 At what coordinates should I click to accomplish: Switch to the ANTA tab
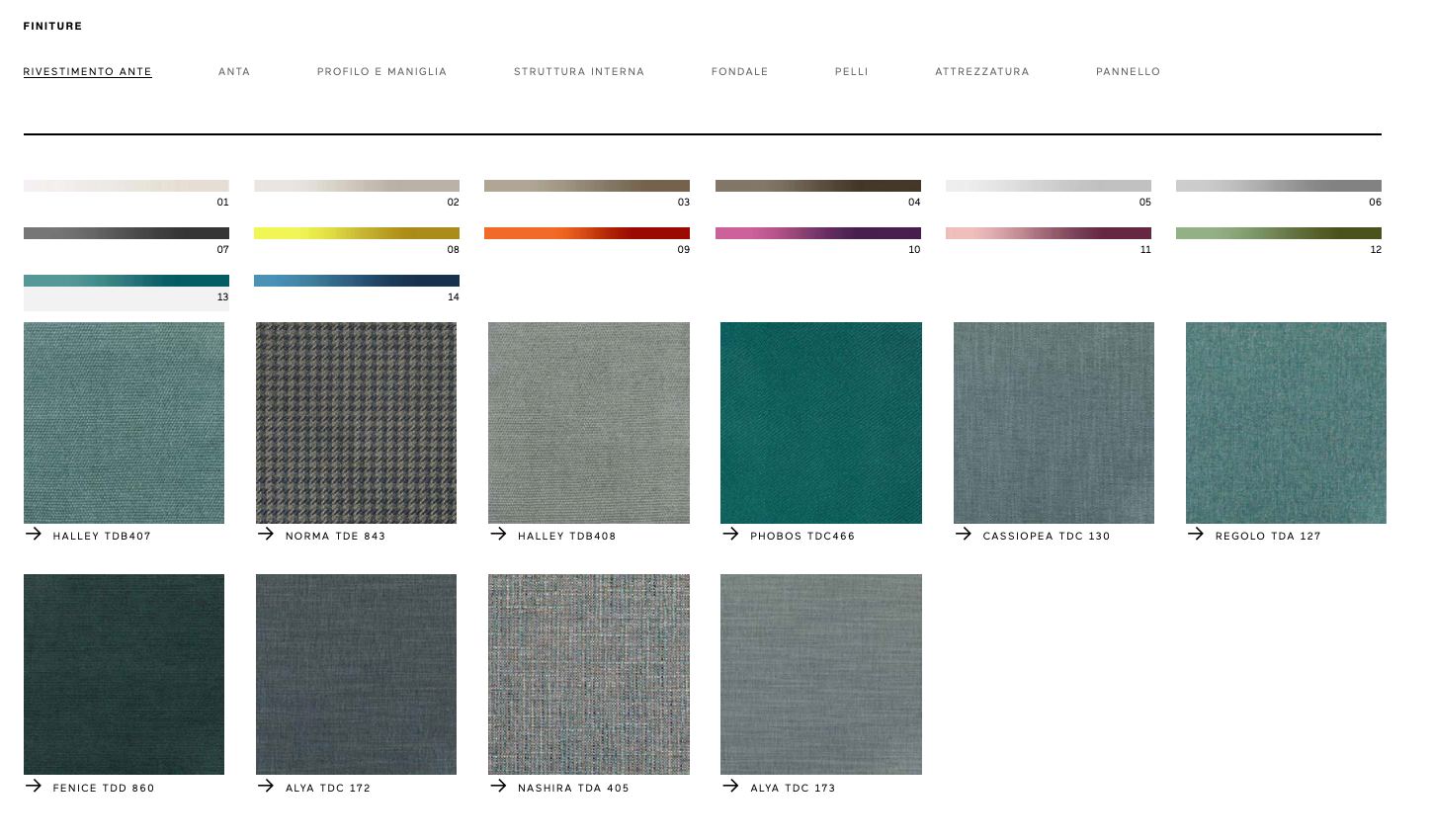tap(234, 72)
